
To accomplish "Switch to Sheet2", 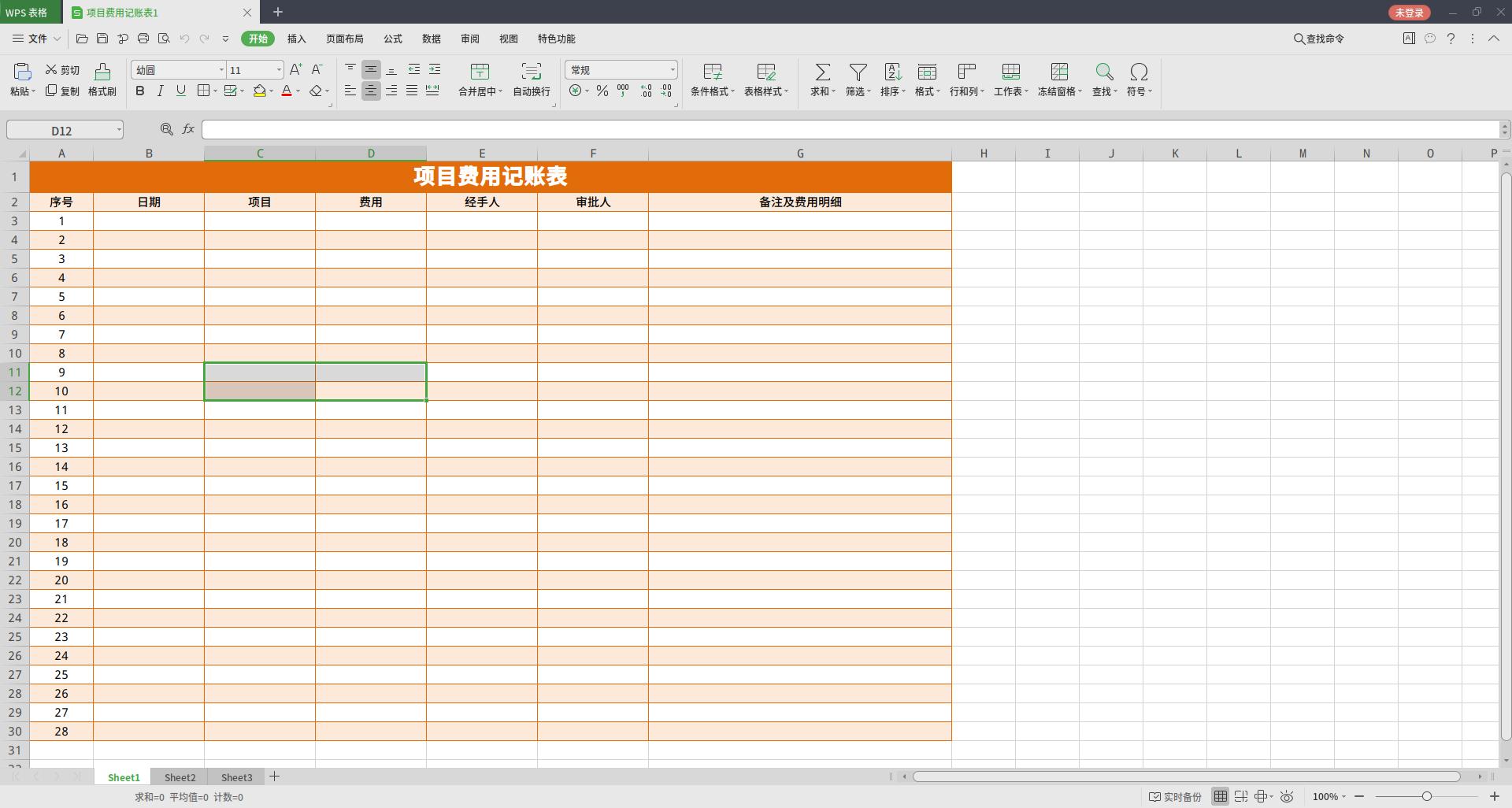I will pos(180,777).
